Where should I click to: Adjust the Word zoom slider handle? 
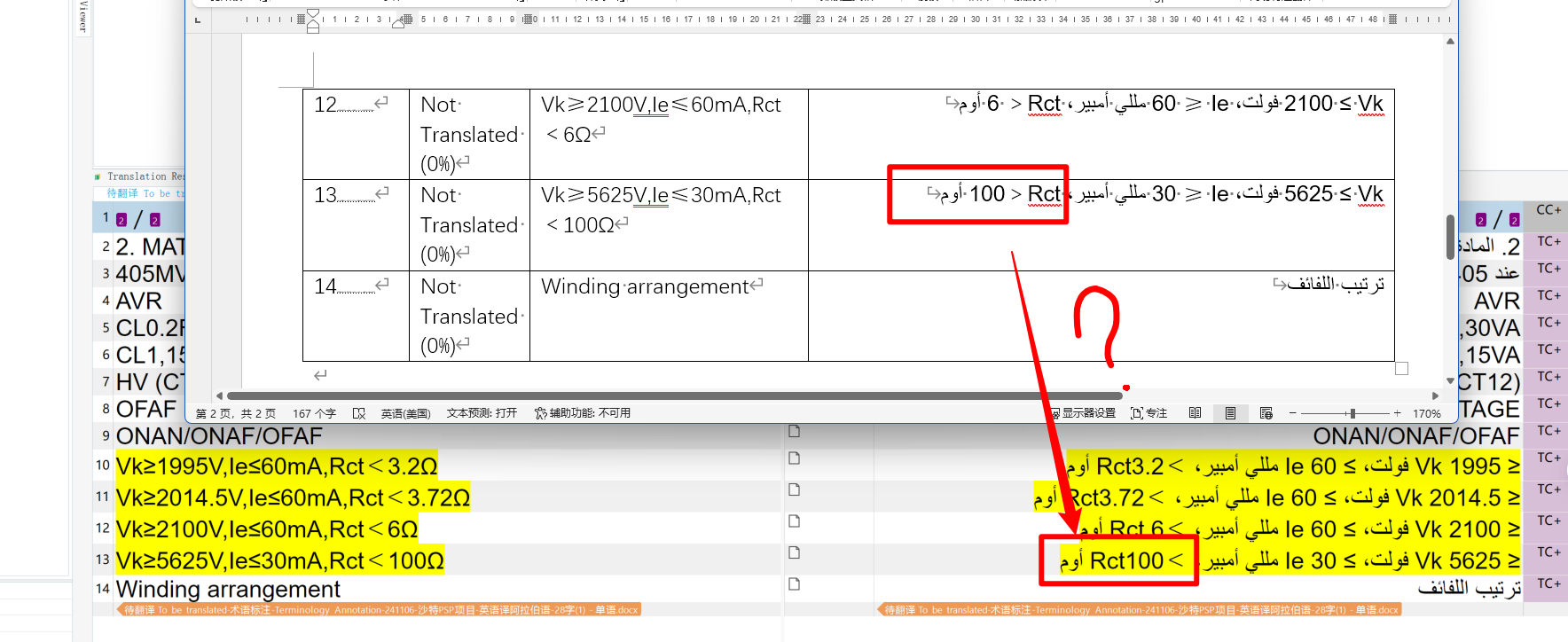pyautogui.click(x=1351, y=413)
